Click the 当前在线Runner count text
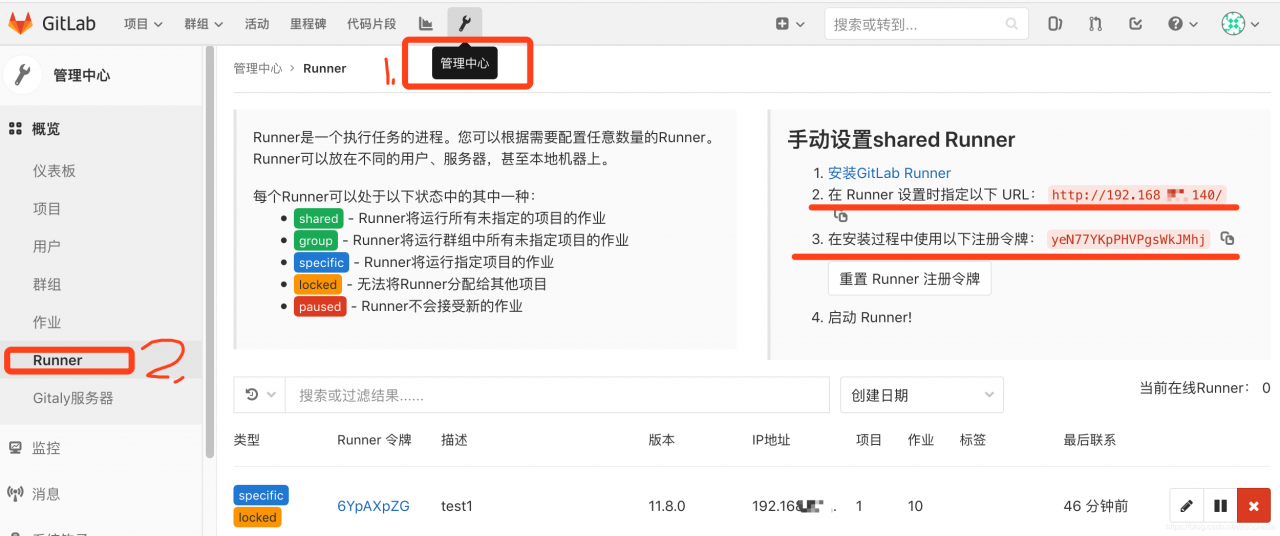The height and width of the screenshot is (536, 1280). pyautogui.click(x=1205, y=388)
